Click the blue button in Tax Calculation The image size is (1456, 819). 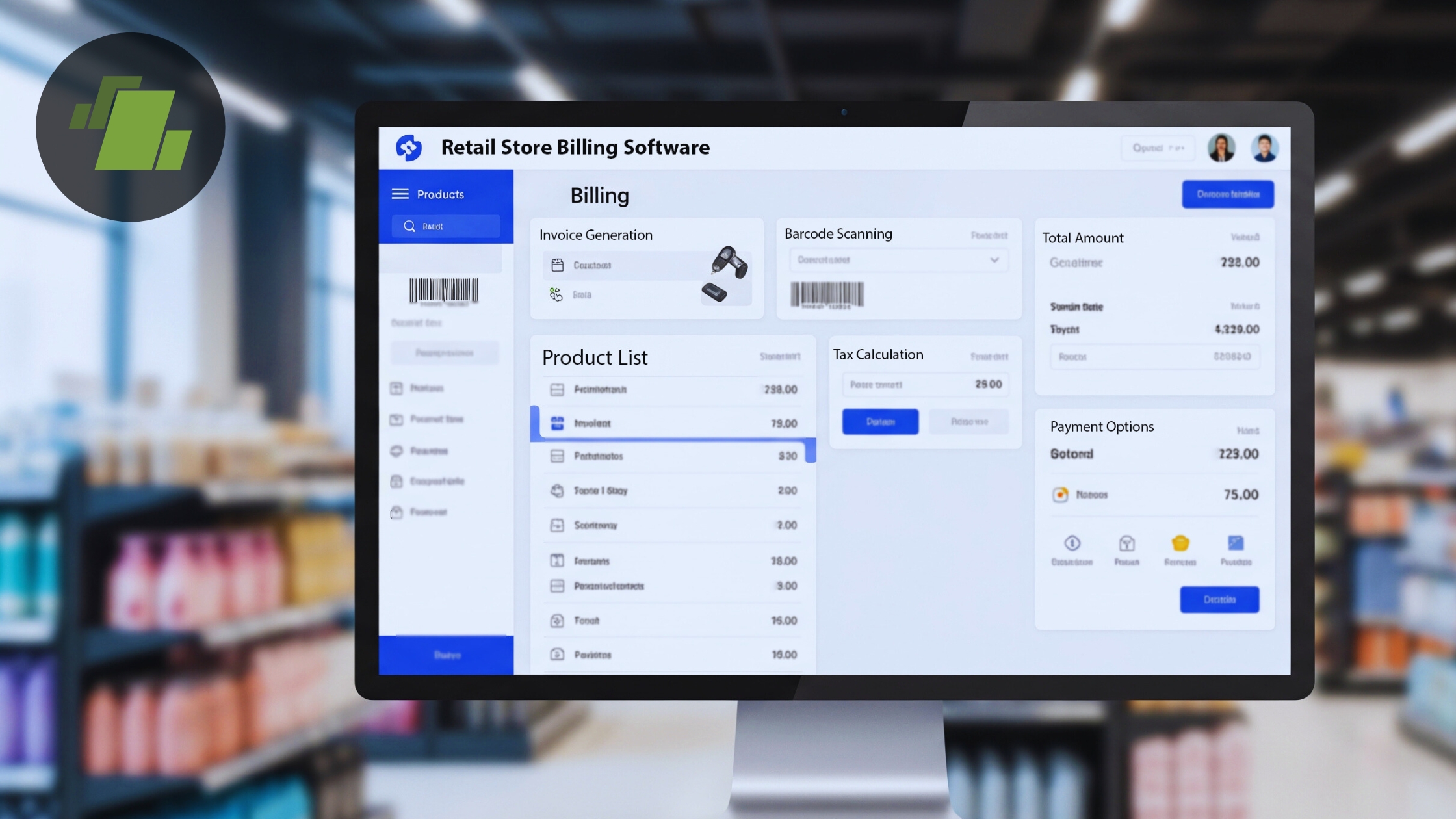point(880,422)
